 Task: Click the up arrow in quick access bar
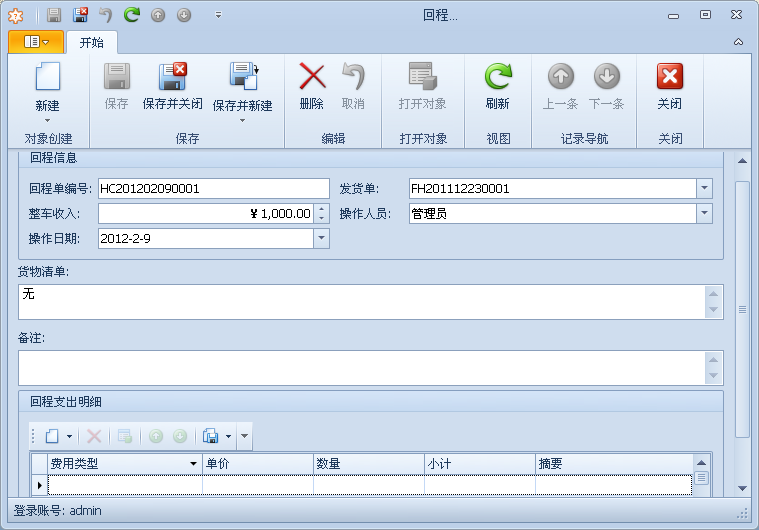[158, 15]
